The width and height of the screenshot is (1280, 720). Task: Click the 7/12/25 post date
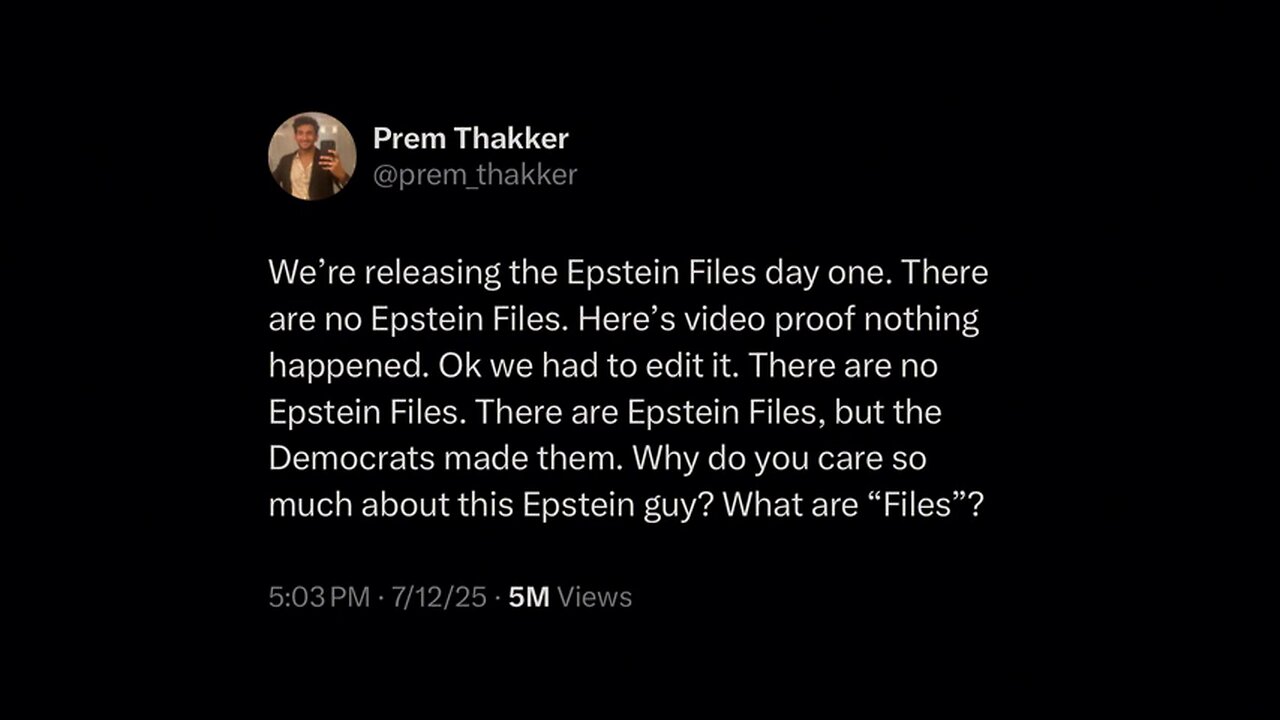pyautogui.click(x=440, y=597)
